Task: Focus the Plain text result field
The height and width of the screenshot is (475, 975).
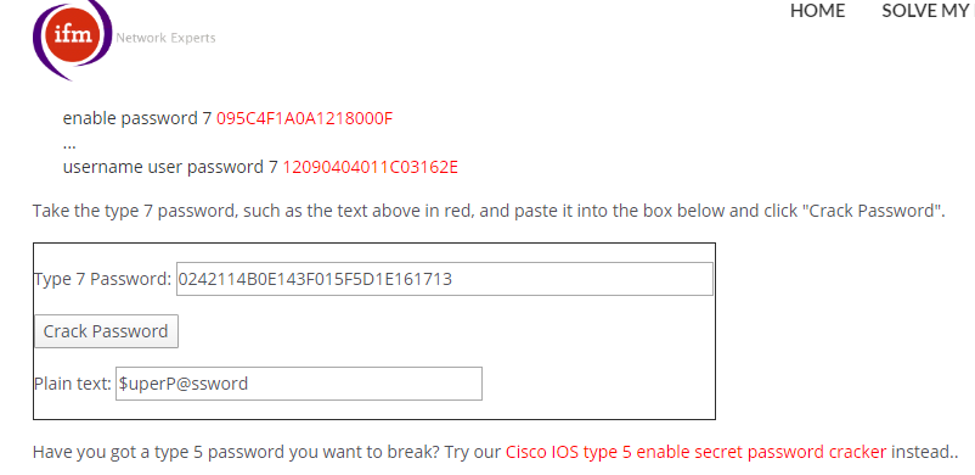Action: point(298,383)
